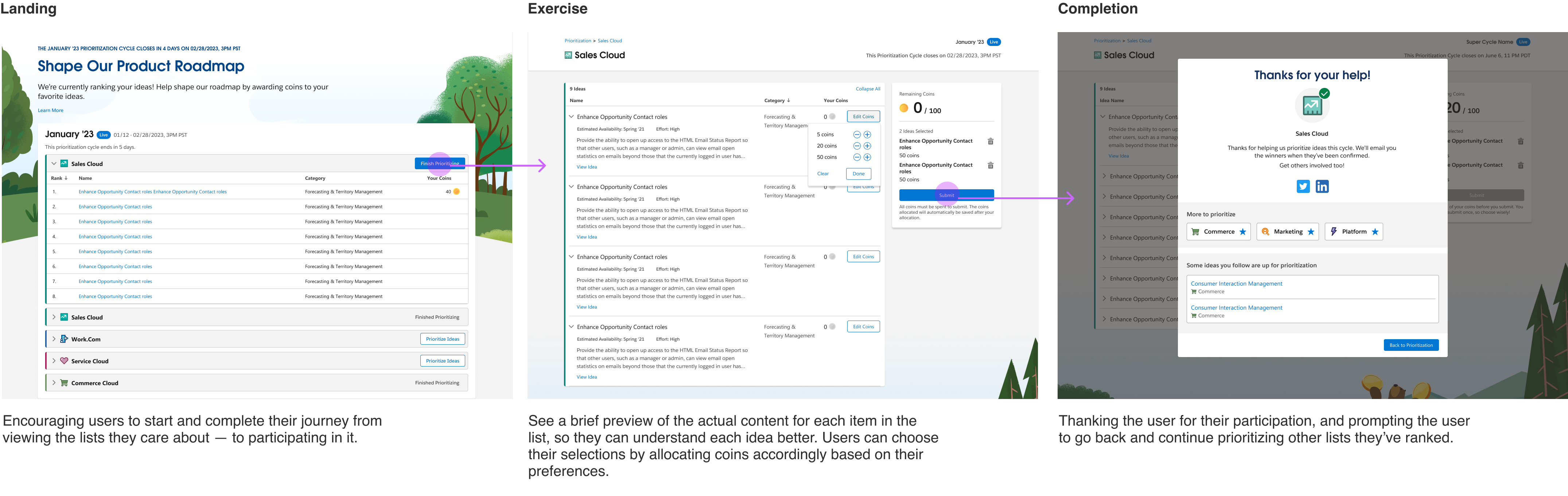Click Prioritize Ideas for Work.Com
This screenshot has height=496, width=1568.
click(443, 339)
